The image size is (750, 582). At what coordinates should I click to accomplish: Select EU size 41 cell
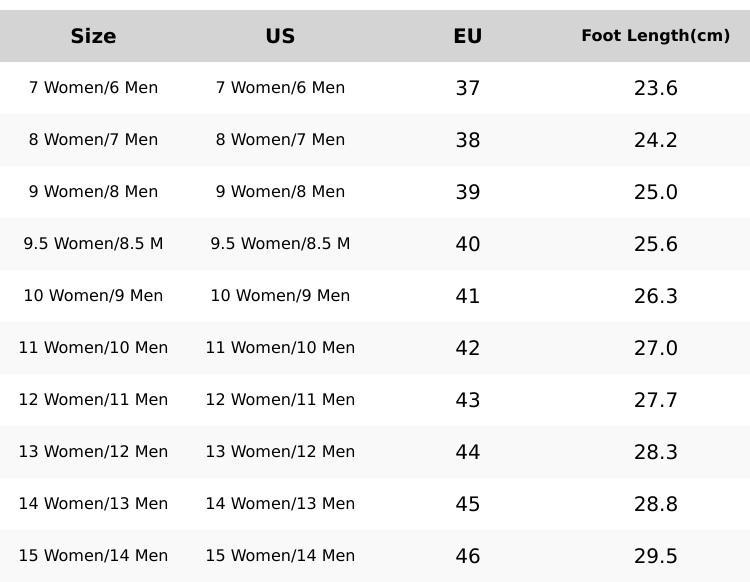(x=467, y=296)
